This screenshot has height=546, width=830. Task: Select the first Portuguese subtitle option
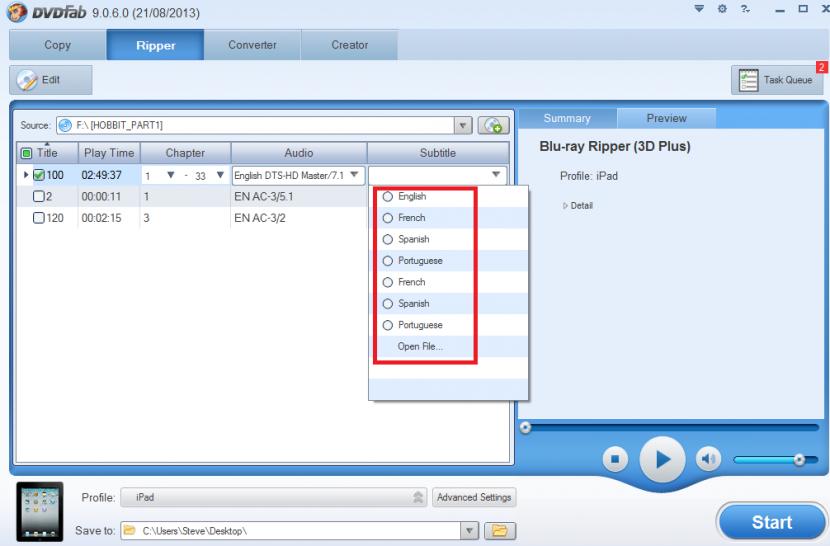pos(387,261)
